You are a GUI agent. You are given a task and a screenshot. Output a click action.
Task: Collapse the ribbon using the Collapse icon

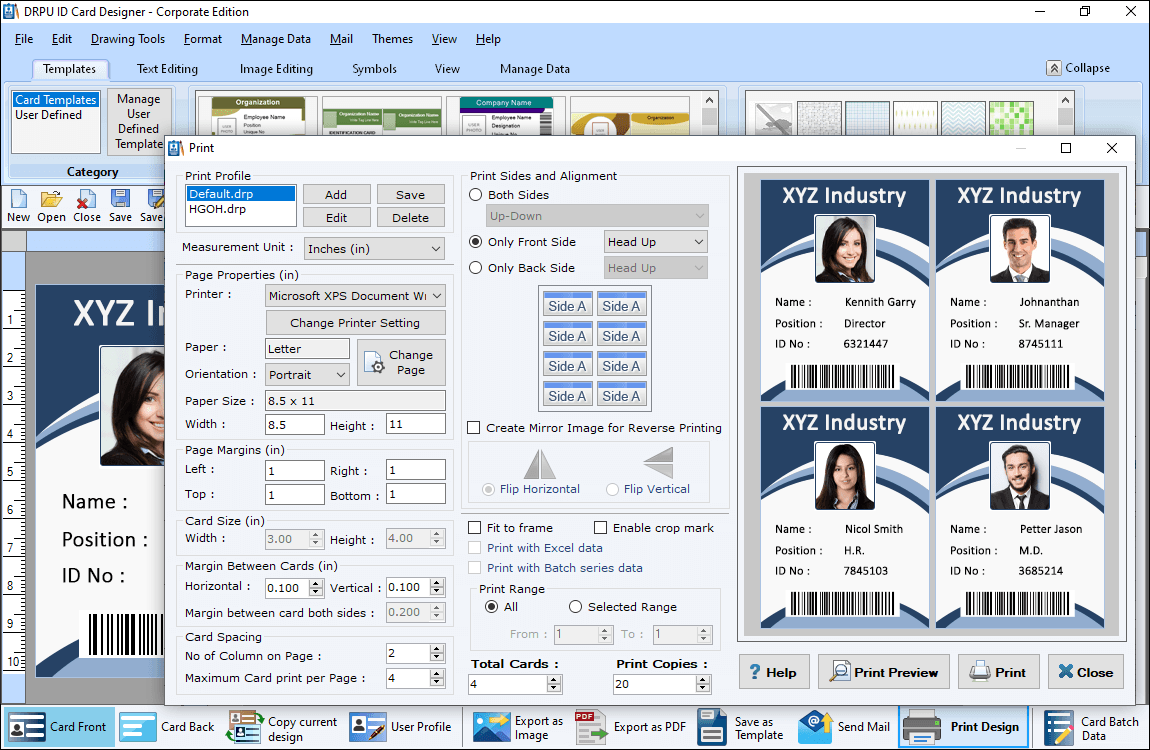1054,68
